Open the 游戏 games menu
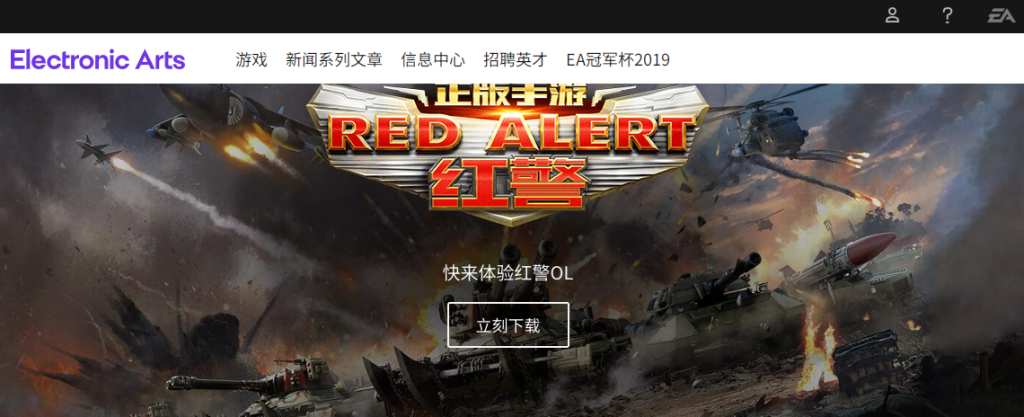Viewport: 1024px width, 417px height. tap(251, 60)
